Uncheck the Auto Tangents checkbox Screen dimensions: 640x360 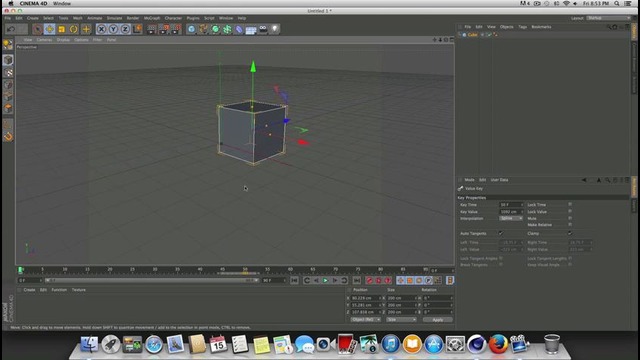(501, 233)
